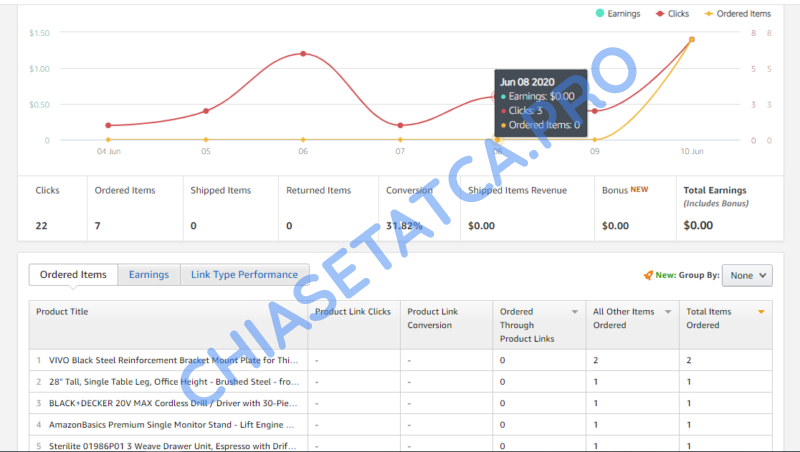Viewport: 800px width, 452px height.
Task: Click the Ordered Items summary value 7
Action: [97, 225]
